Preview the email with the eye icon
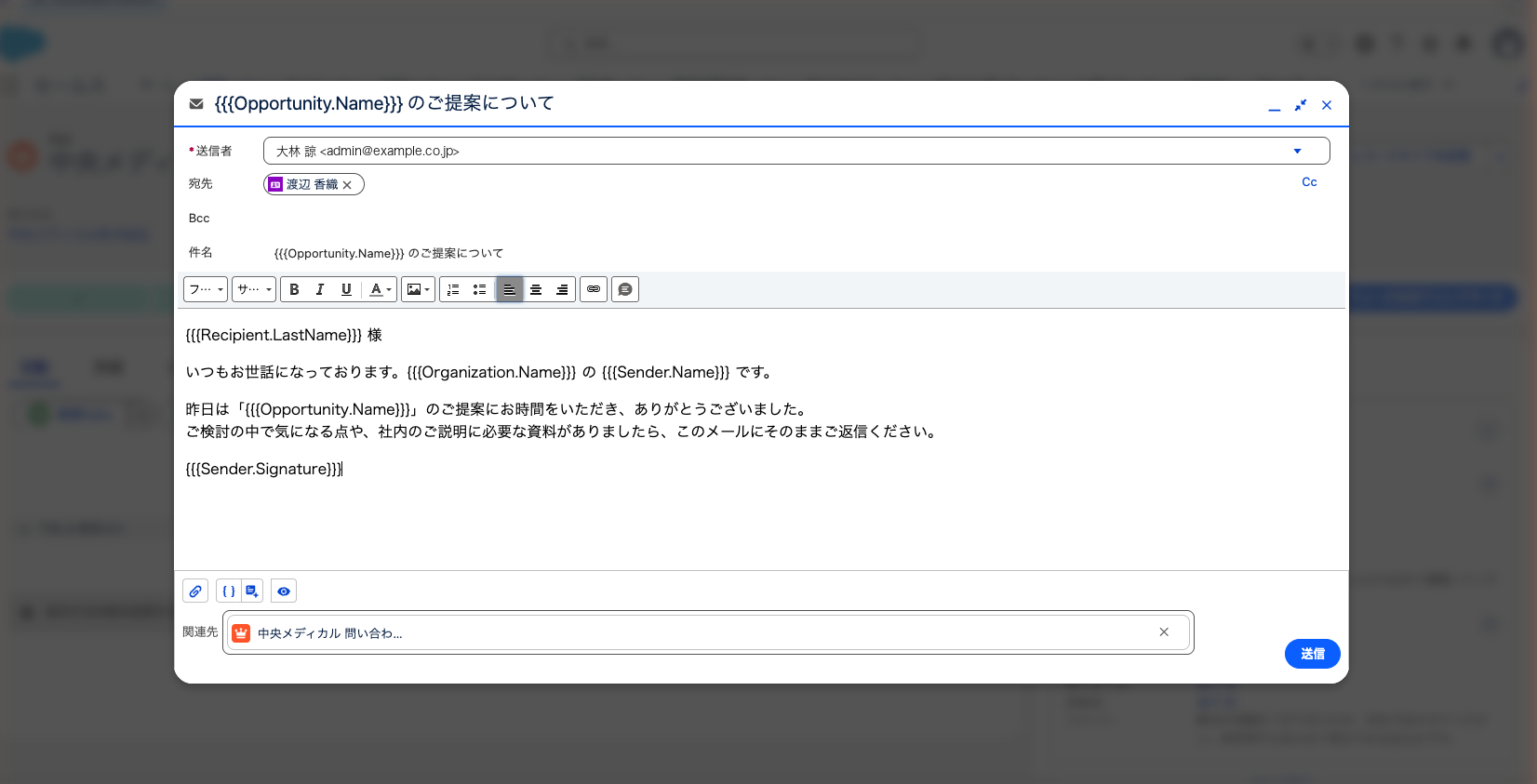The height and width of the screenshot is (784, 1537). (x=284, y=591)
